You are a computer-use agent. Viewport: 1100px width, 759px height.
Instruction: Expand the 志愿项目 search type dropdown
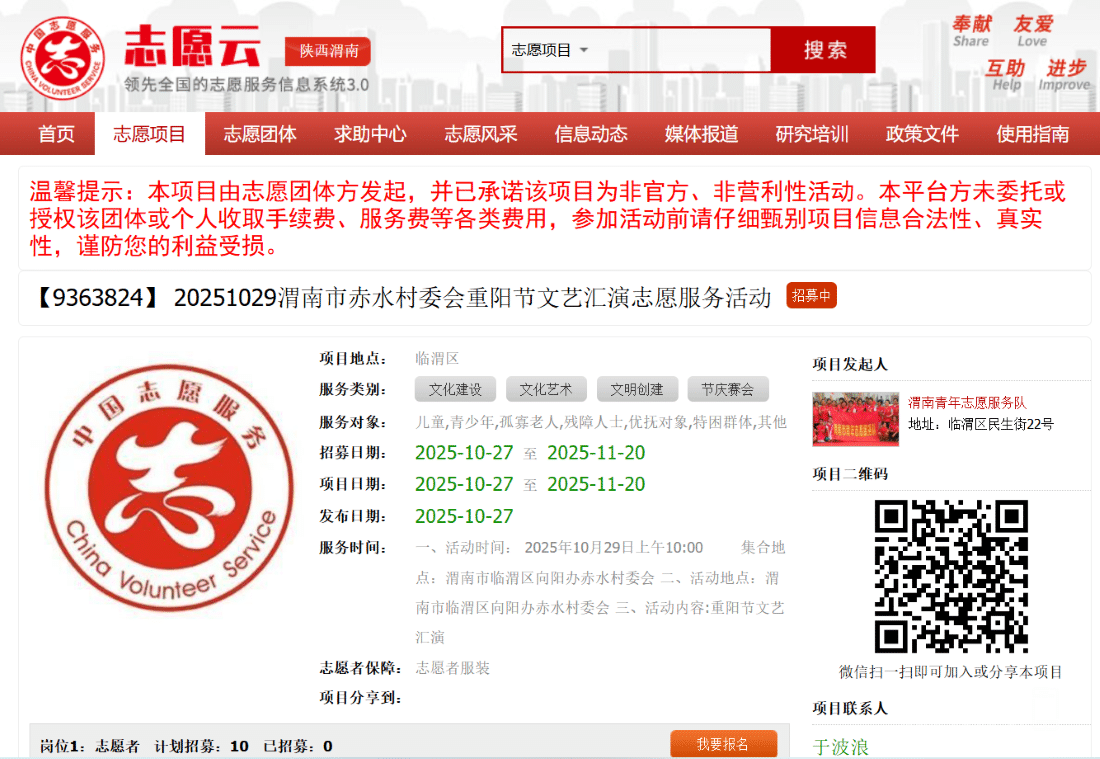point(550,50)
